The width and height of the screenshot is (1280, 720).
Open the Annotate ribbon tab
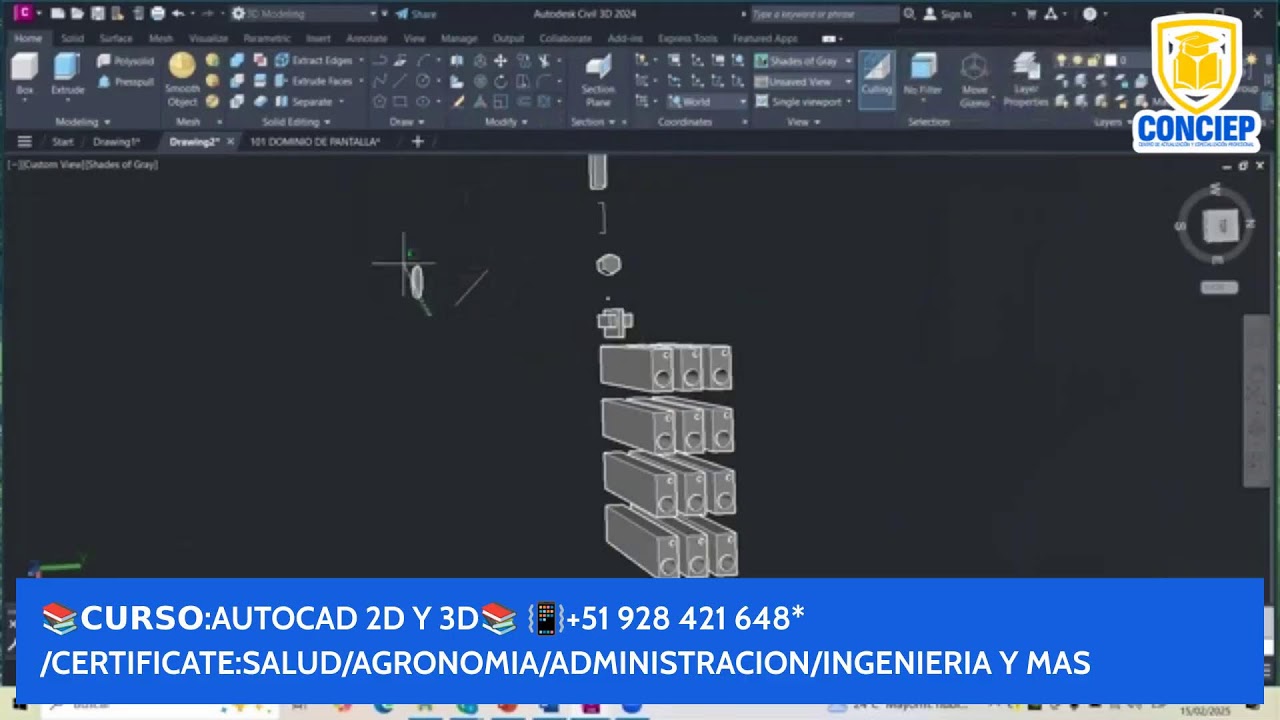pos(367,38)
